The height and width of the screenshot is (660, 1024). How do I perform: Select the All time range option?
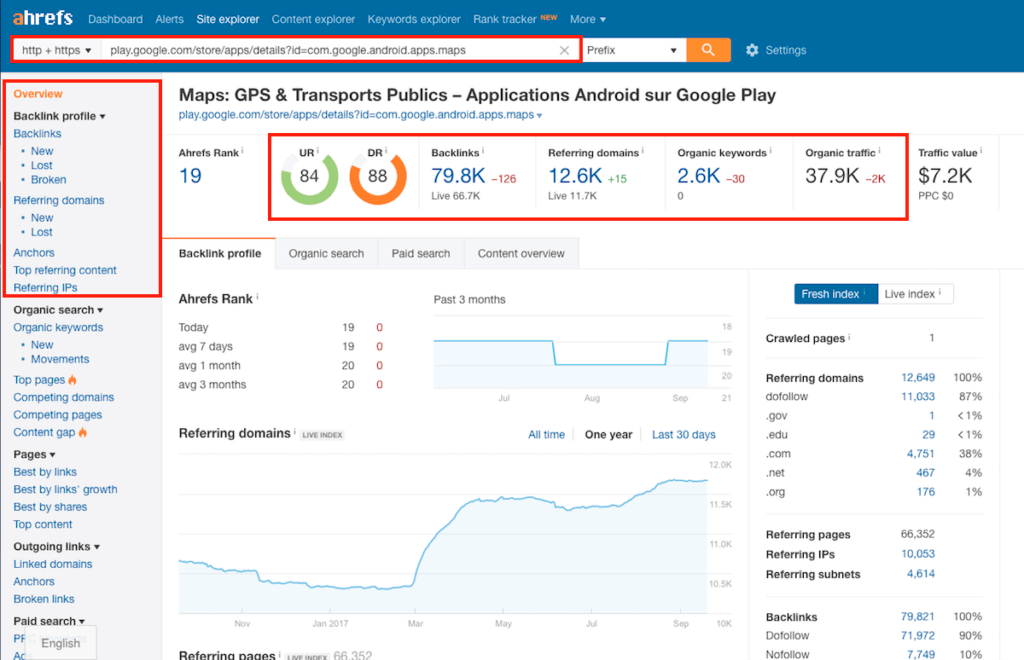coord(546,435)
